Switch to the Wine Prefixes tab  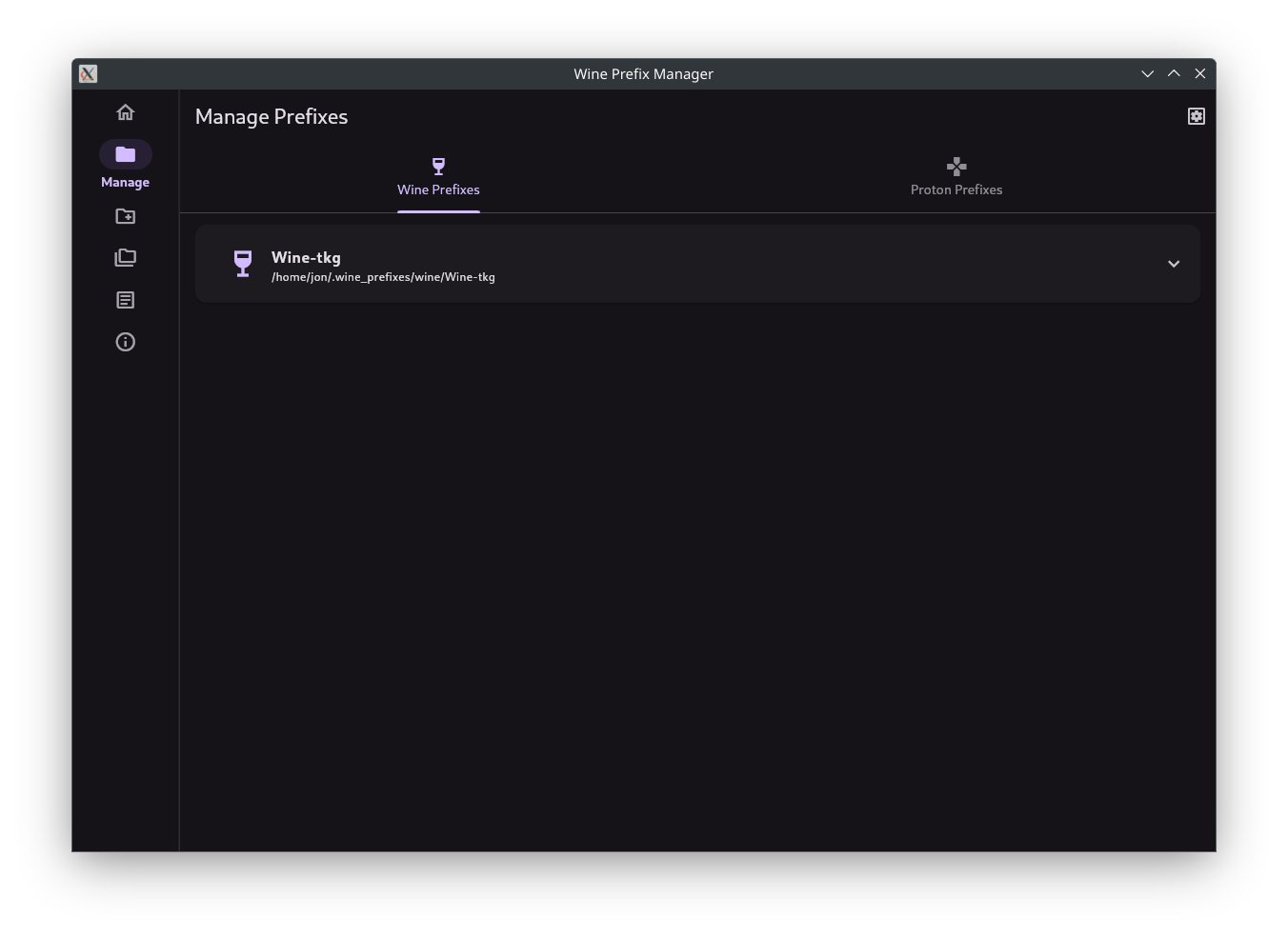tap(438, 178)
